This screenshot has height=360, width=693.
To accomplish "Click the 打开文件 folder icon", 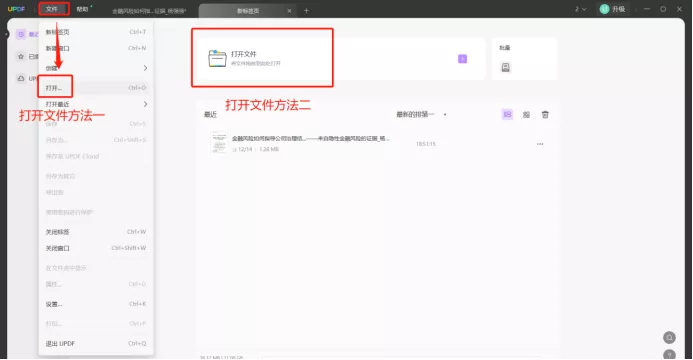I will pos(217,58).
